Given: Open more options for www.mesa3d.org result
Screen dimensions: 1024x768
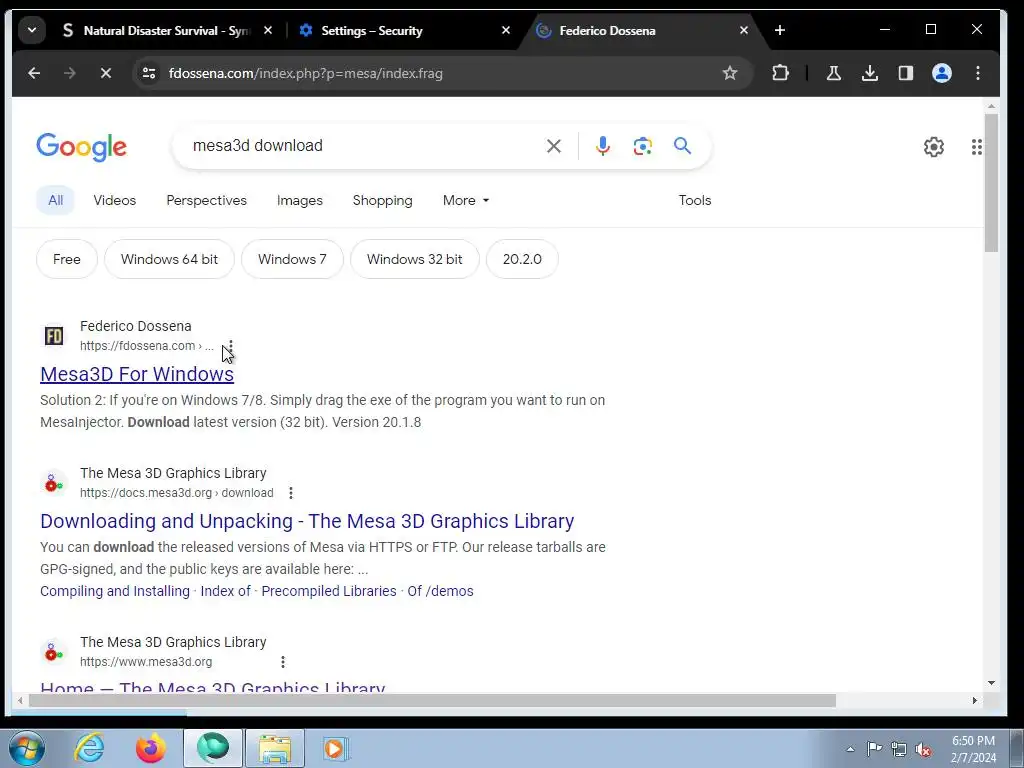Looking at the screenshot, I should [x=283, y=662].
